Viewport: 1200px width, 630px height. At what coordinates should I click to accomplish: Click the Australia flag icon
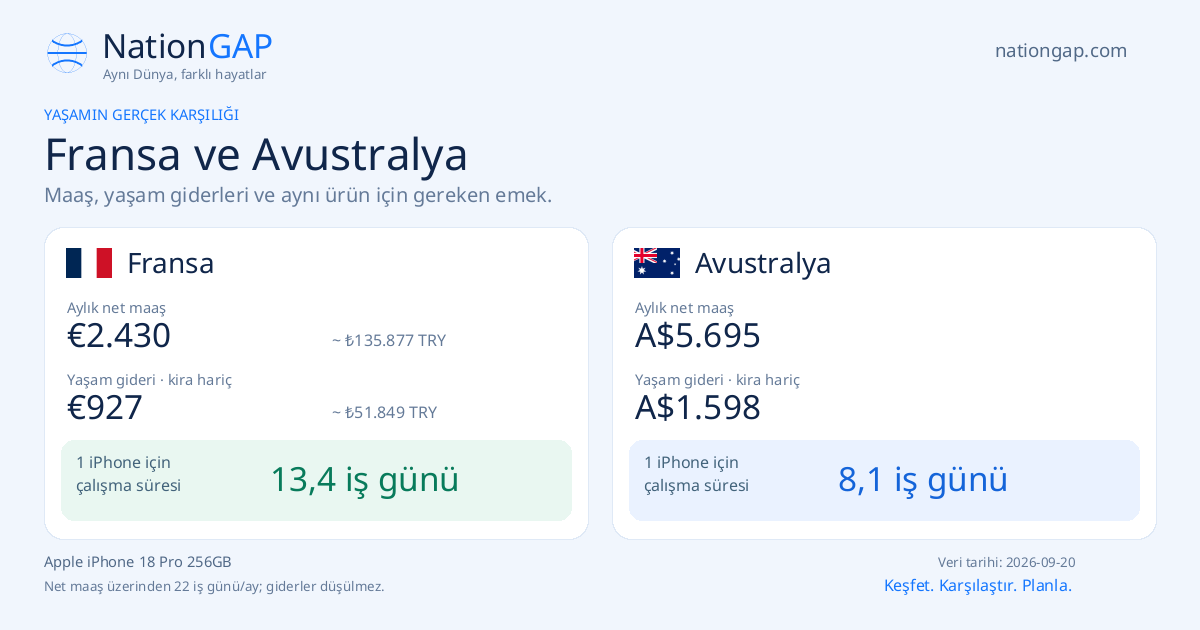[x=657, y=263]
